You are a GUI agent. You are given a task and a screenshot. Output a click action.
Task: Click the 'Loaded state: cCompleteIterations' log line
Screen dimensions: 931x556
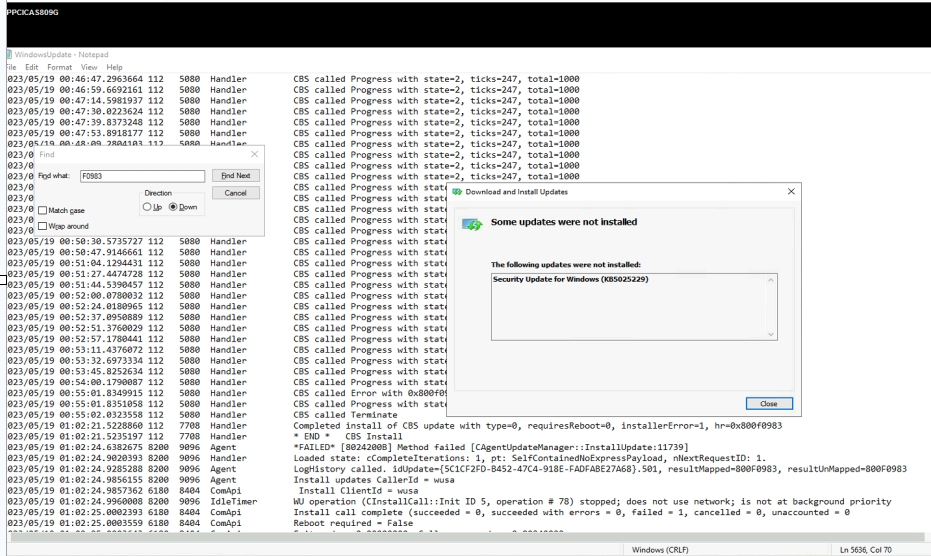[530, 459]
